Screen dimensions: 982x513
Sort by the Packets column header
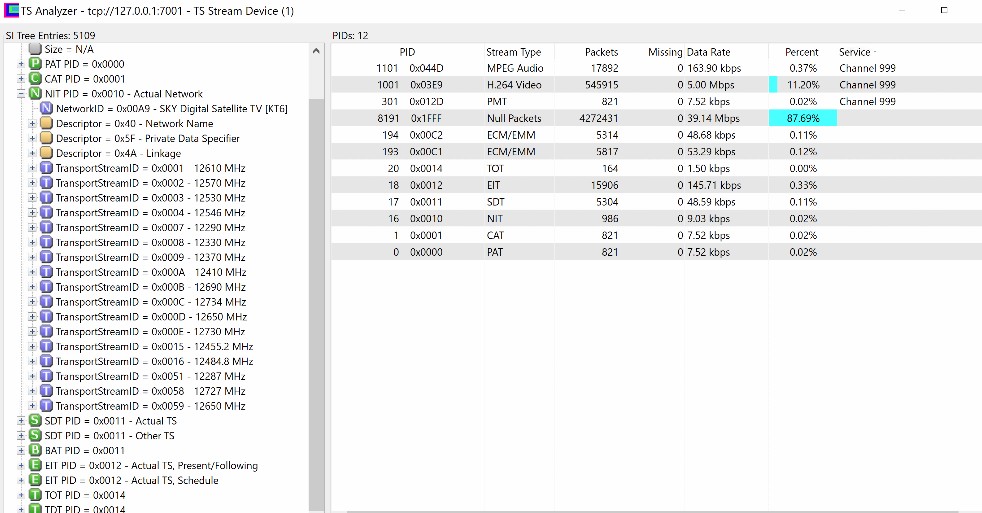[601, 52]
